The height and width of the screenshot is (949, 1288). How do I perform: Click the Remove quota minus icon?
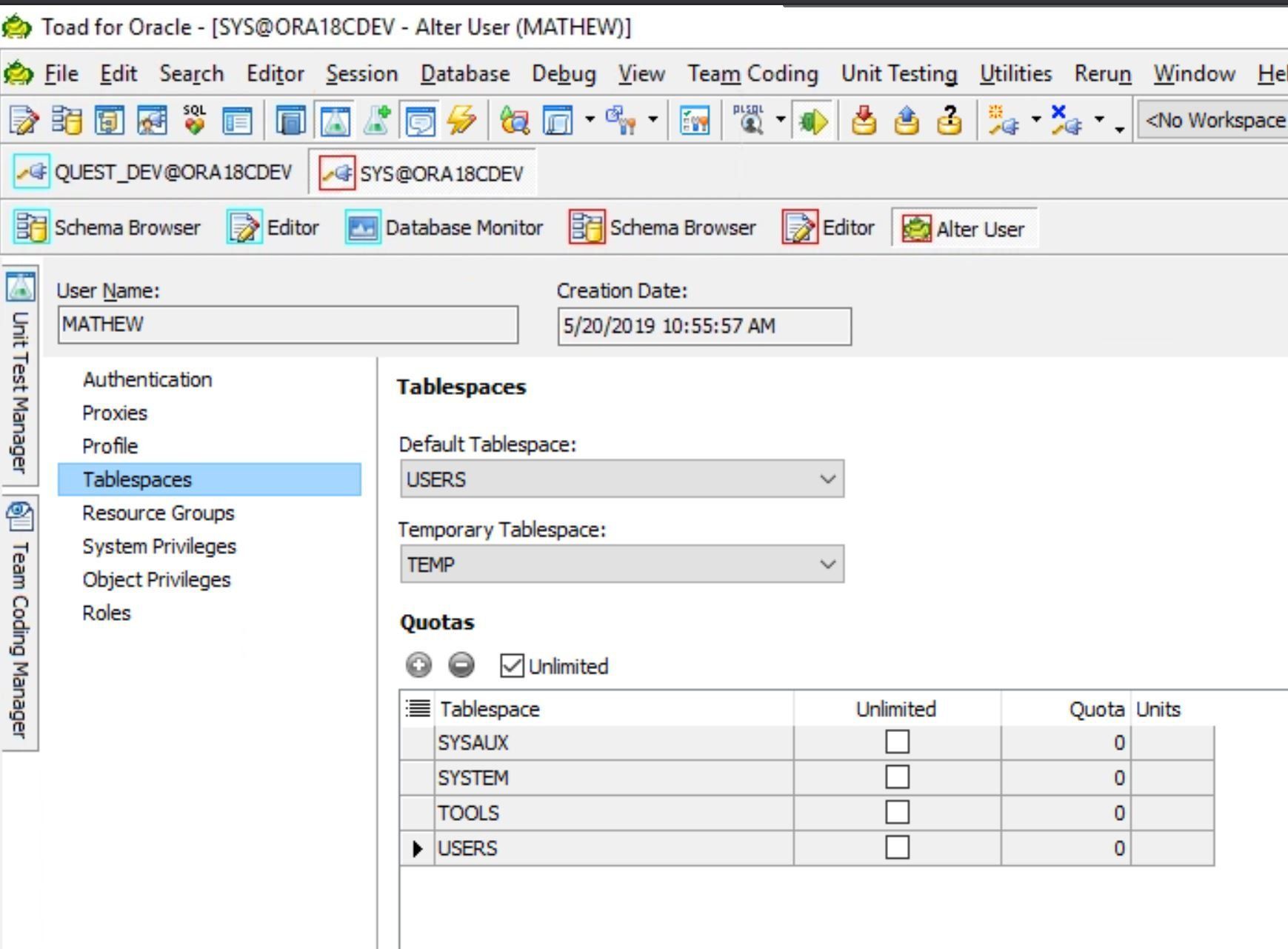461,665
